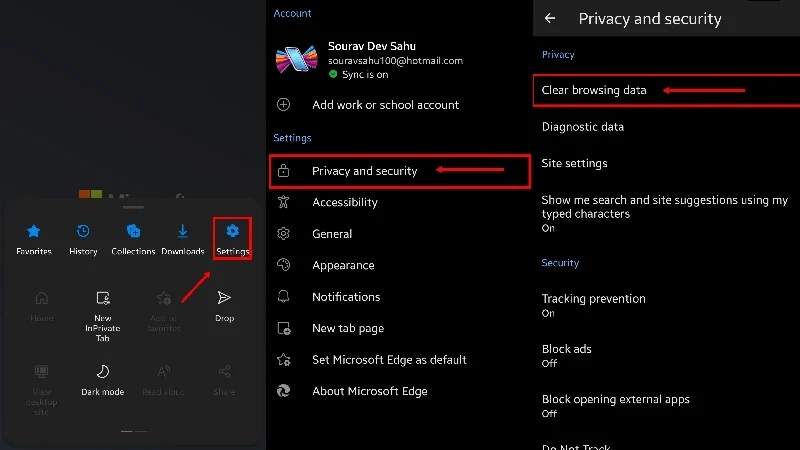Open Notifications settings entry
The width and height of the screenshot is (800, 450).
tap(399, 297)
